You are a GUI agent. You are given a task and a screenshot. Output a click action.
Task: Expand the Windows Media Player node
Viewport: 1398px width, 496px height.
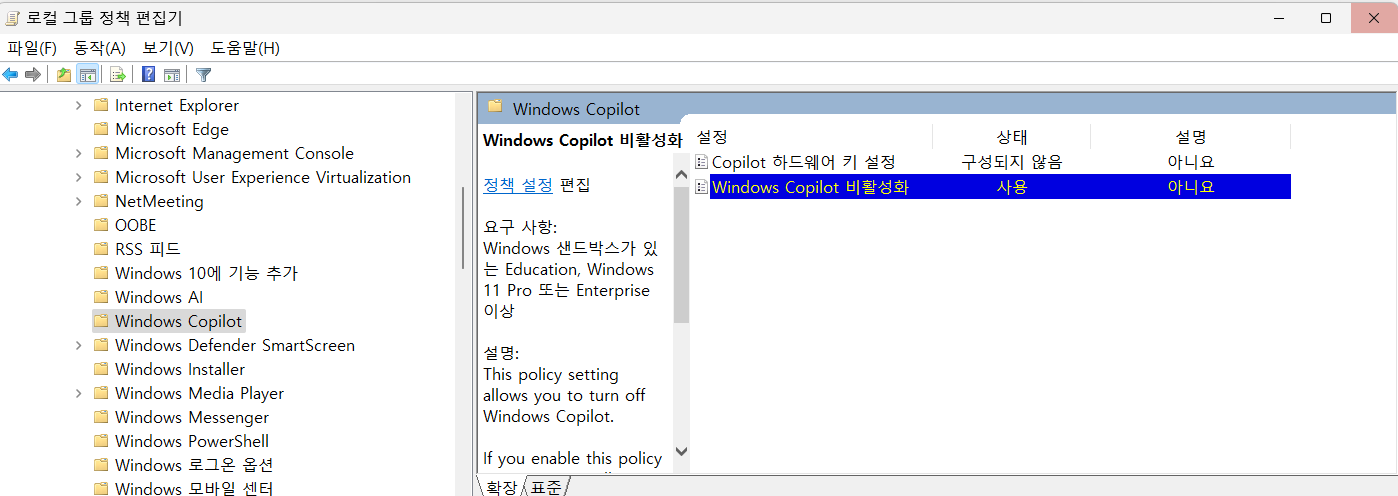click(79, 393)
